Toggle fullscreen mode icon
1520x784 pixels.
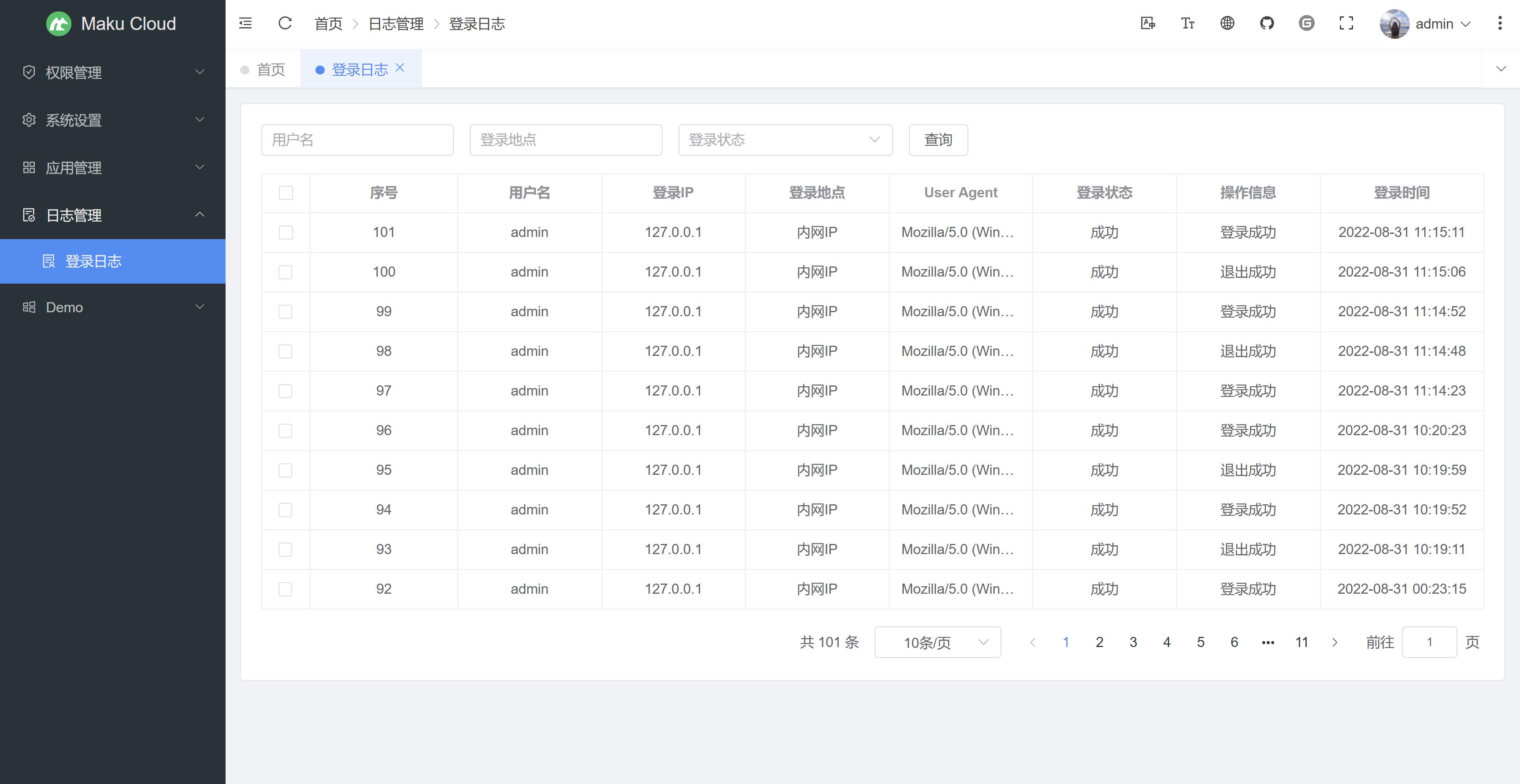(1346, 24)
